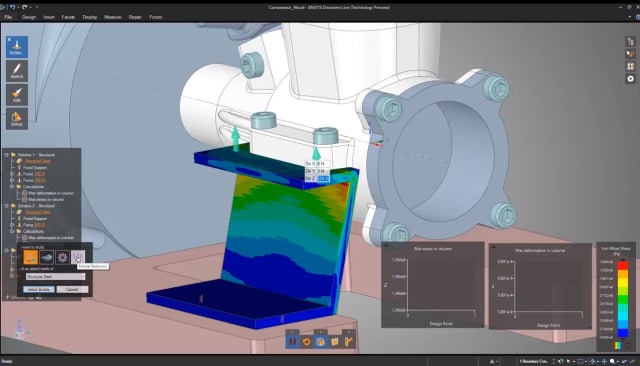
Task: Choose the structural study icon (orange)
Action: coord(31,257)
